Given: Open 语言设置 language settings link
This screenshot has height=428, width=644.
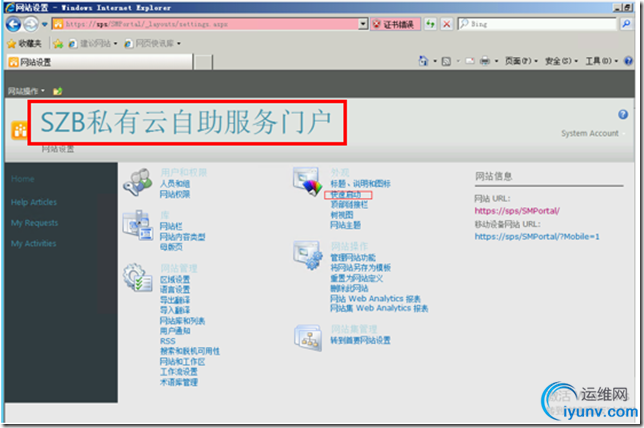Looking at the screenshot, I should pyautogui.click(x=175, y=290).
